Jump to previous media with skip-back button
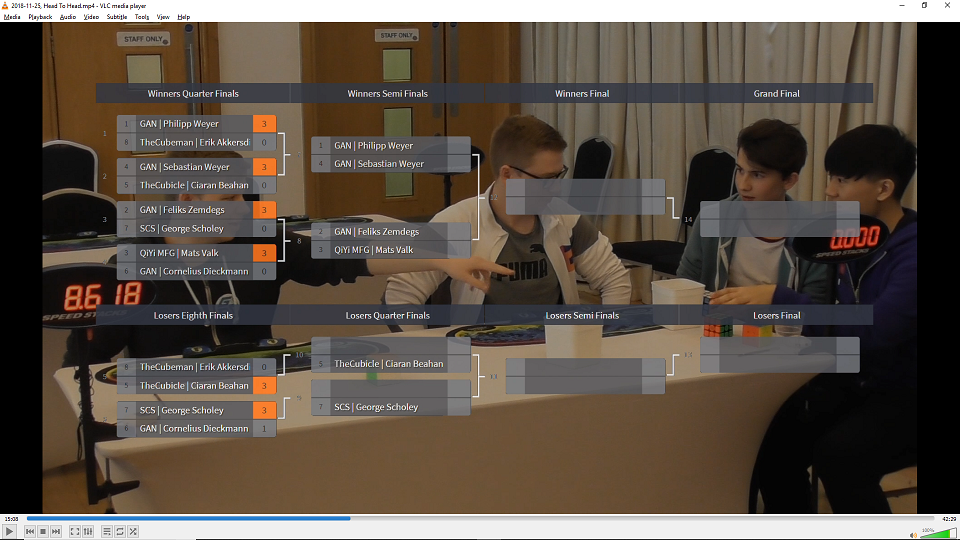Image resolution: width=960 pixels, height=540 pixels. [30, 531]
